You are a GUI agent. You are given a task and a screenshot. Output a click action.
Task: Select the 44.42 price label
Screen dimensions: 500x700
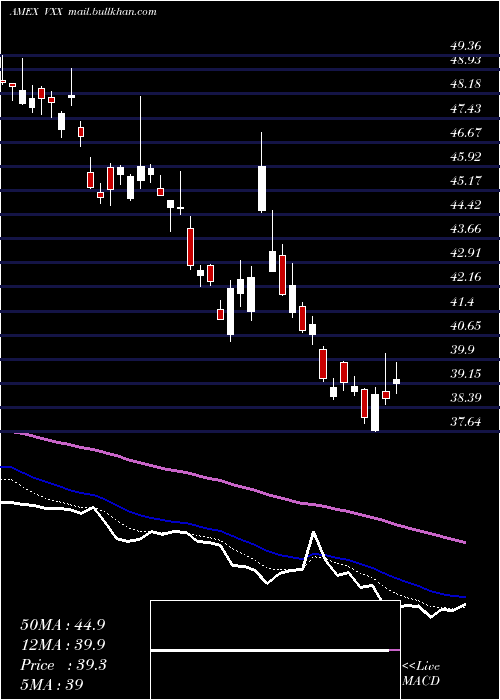pos(466,205)
